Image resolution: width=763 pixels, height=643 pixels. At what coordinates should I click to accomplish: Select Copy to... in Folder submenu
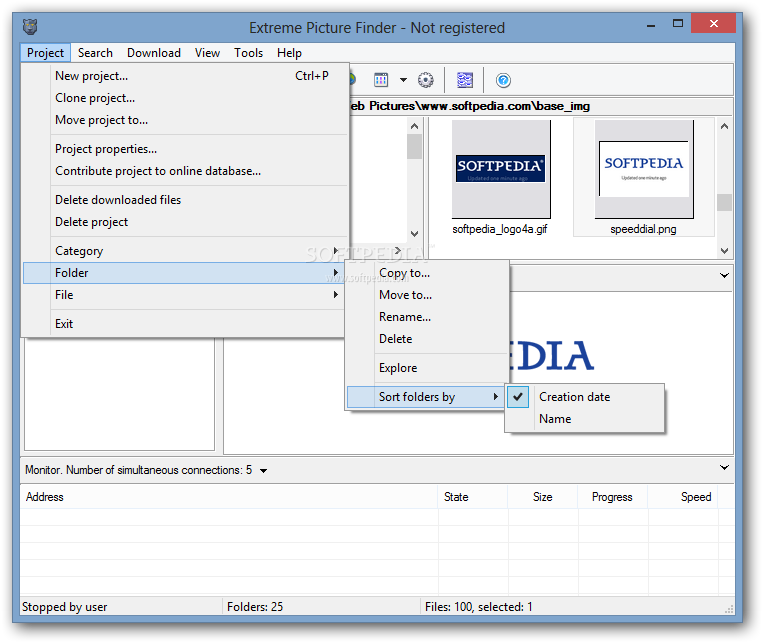coord(427,273)
